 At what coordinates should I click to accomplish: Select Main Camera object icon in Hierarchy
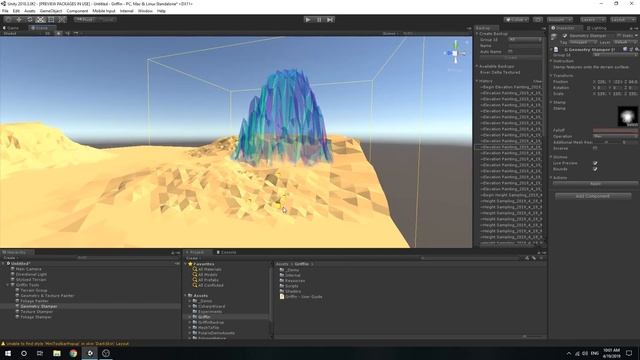click(x=13, y=269)
